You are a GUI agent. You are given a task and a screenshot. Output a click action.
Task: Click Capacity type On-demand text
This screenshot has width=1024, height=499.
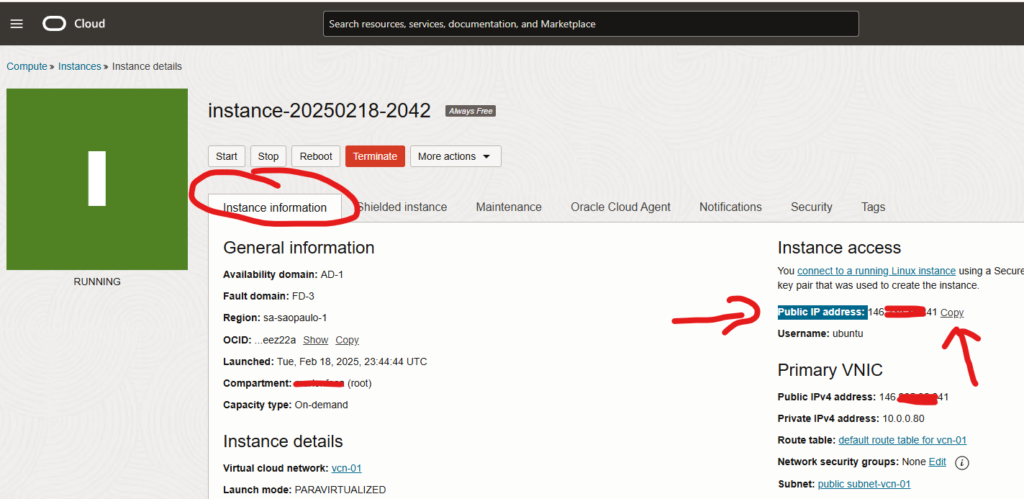[285, 405]
